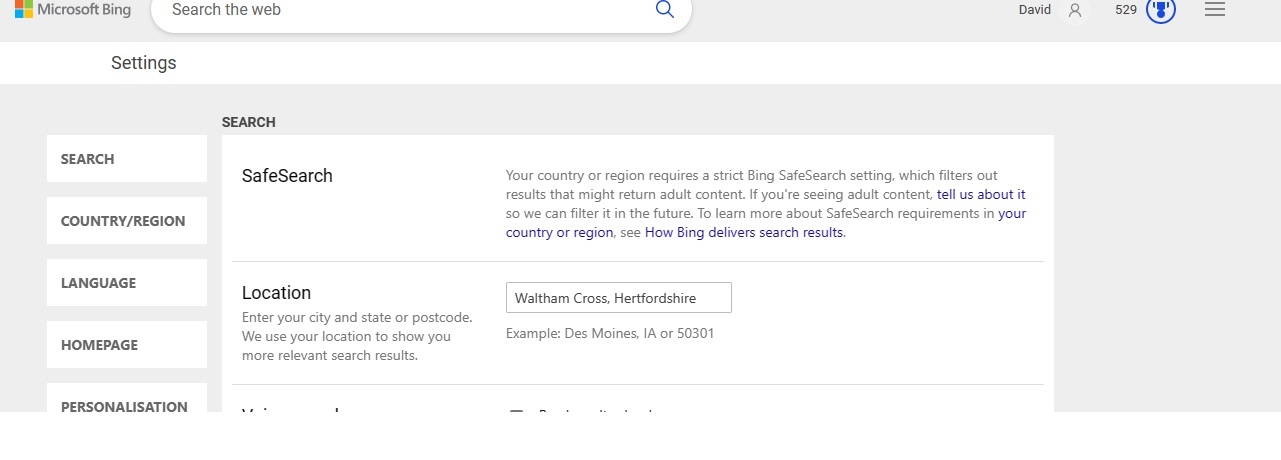Select the SEARCH settings tab

point(127,159)
